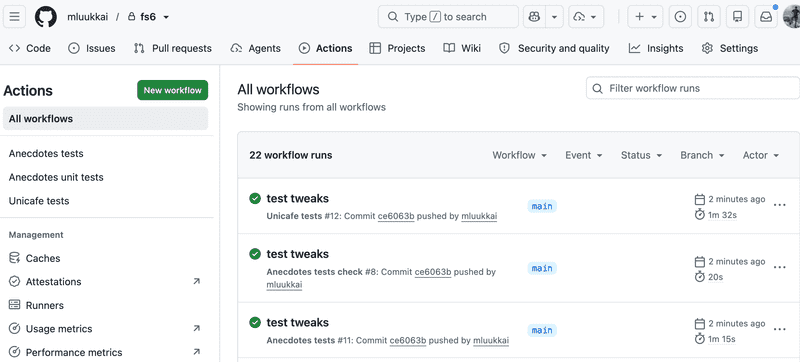Click the main branch label on Anecdotes tests #11 row

click(x=542, y=330)
